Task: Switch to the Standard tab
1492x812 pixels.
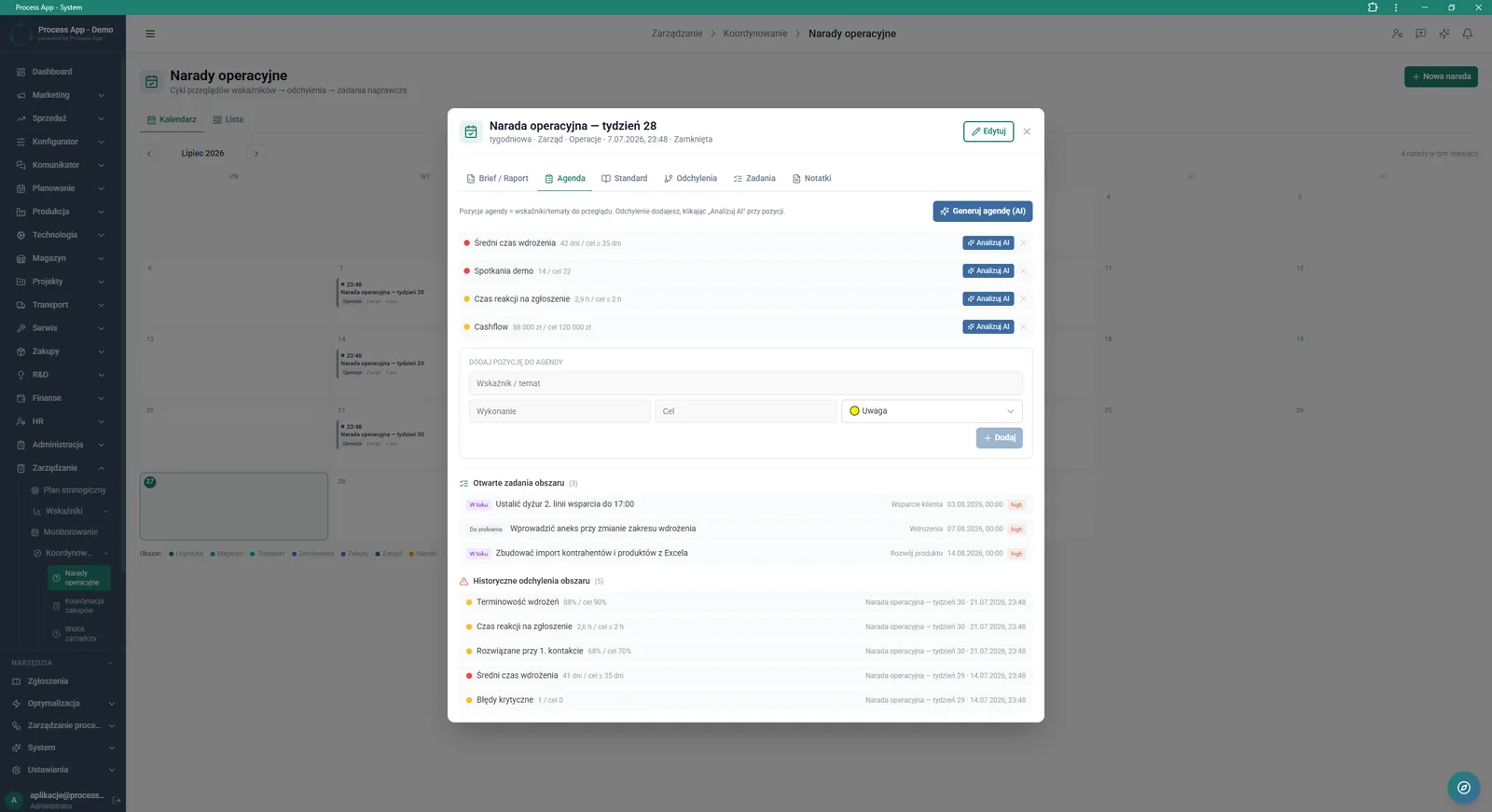Action: pyautogui.click(x=624, y=179)
